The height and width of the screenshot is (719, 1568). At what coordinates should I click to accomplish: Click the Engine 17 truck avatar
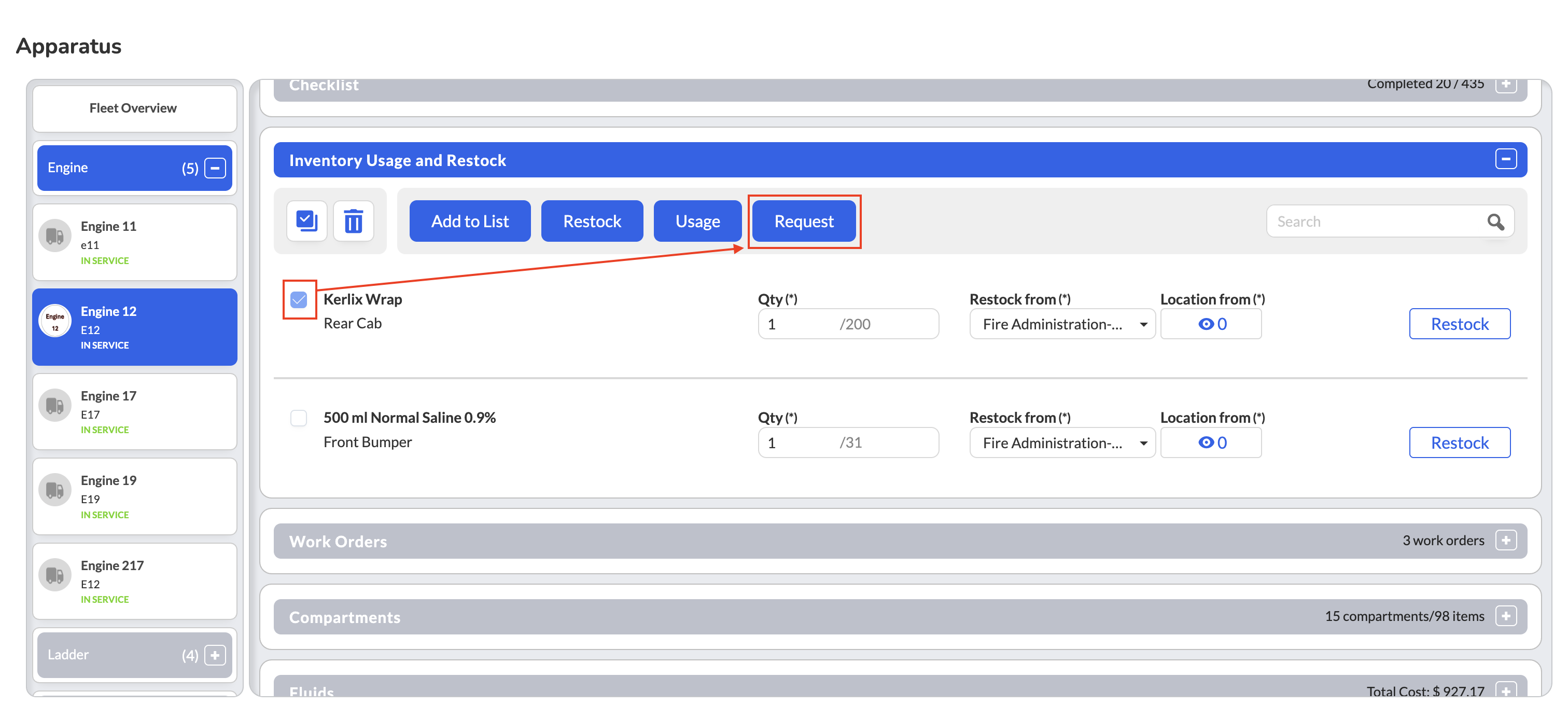point(55,406)
